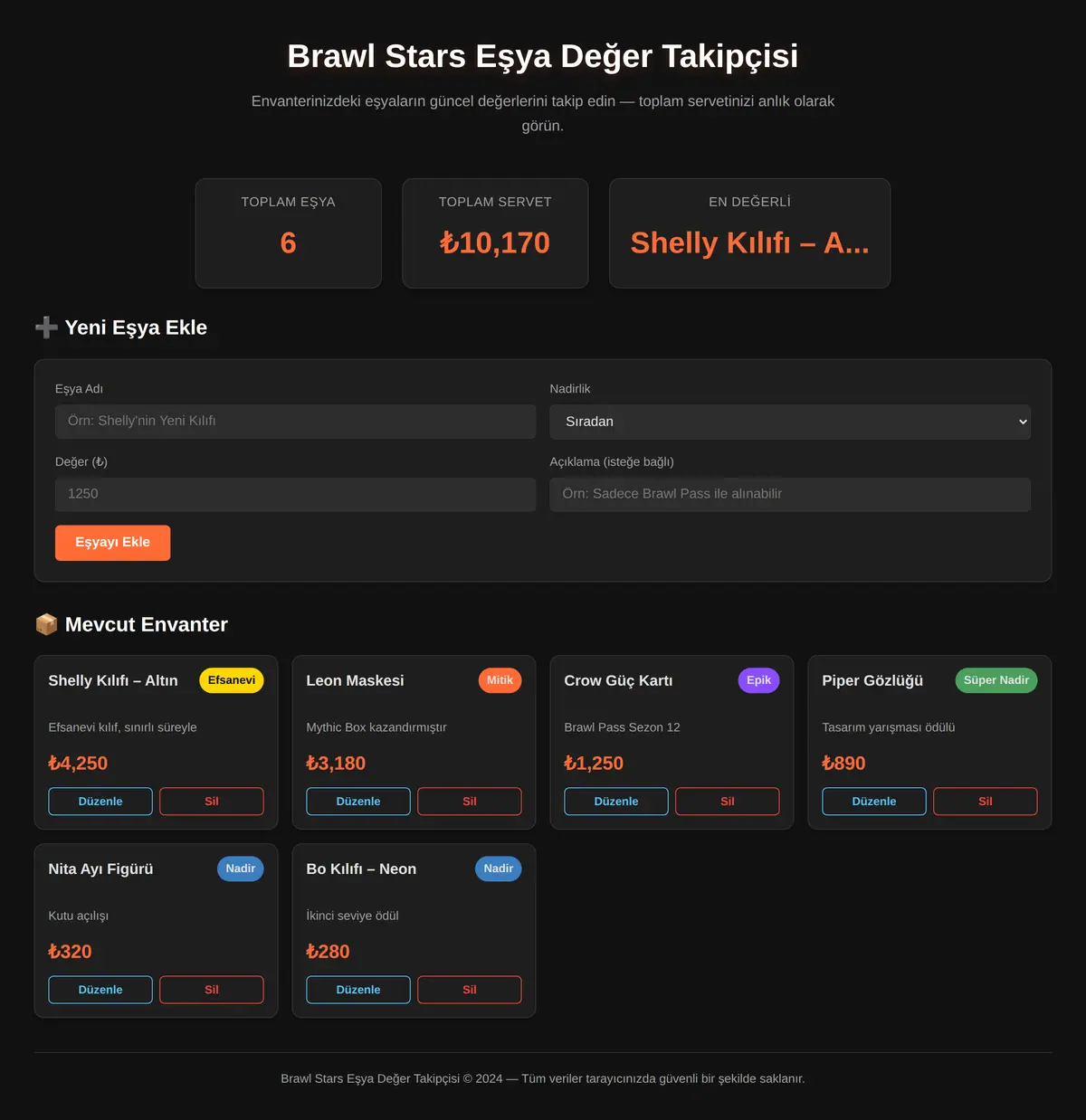Click the ₺3,180 price value
The image size is (1086, 1120).
(x=336, y=764)
